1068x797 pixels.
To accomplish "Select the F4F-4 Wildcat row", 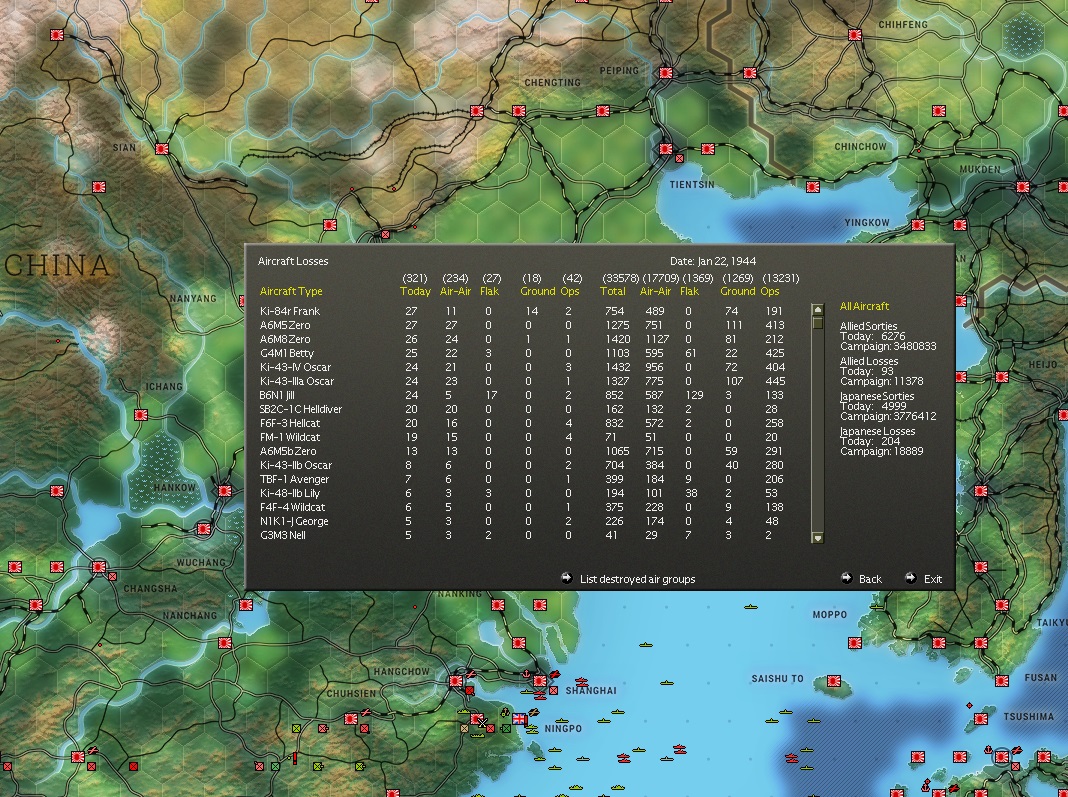I will point(522,507).
